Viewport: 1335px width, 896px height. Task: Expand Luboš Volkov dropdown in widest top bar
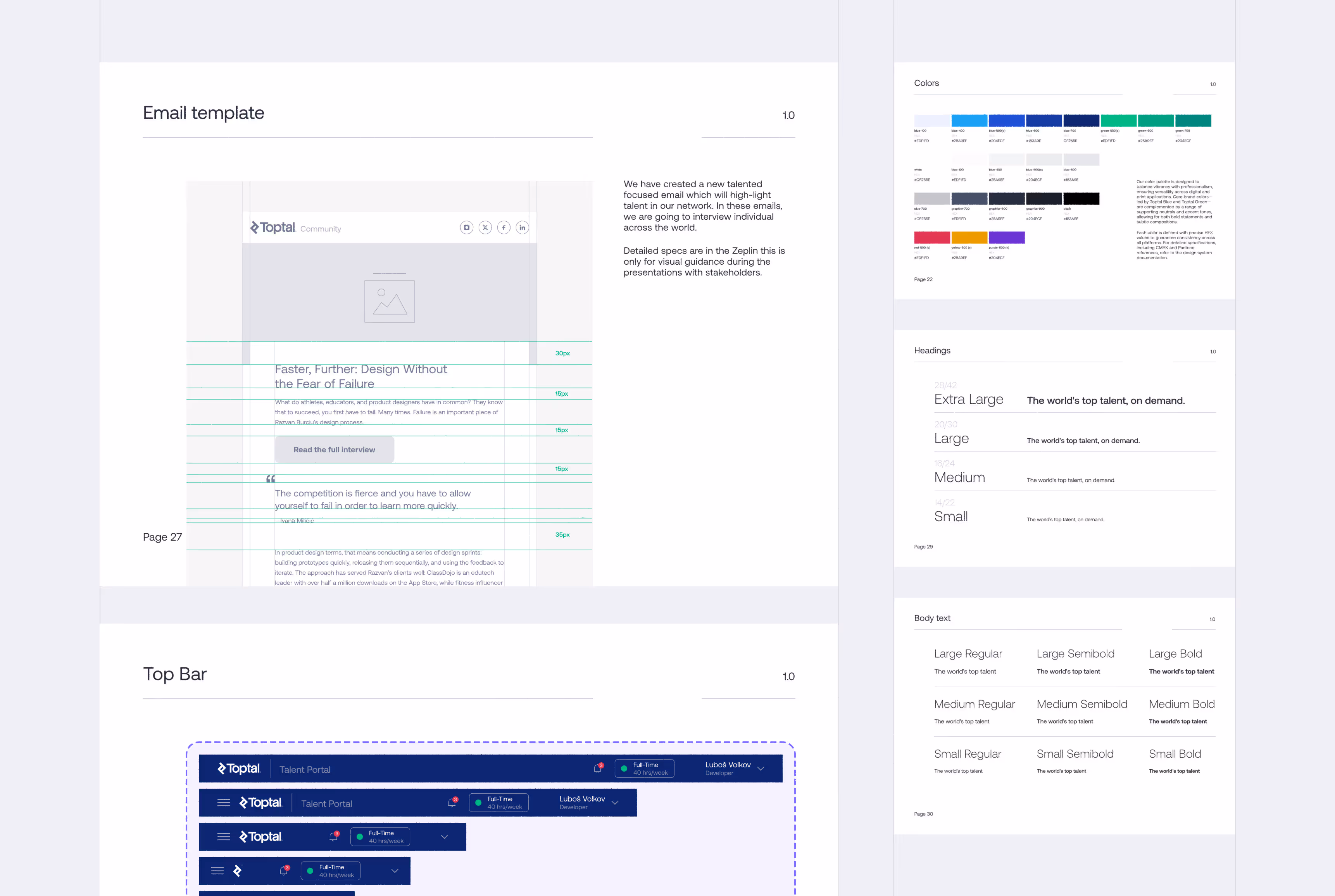pyautogui.click(x=761, y=768)
